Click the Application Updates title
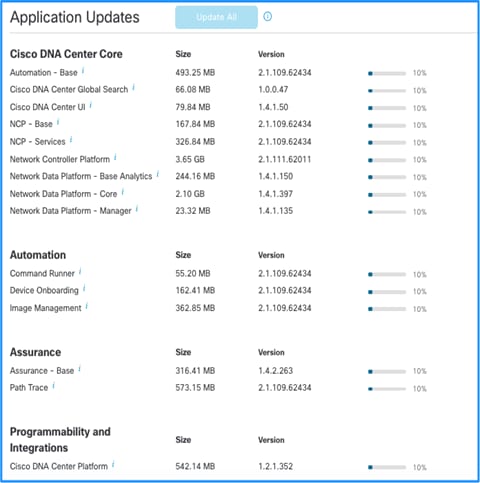480x483 pixels. 75,17
